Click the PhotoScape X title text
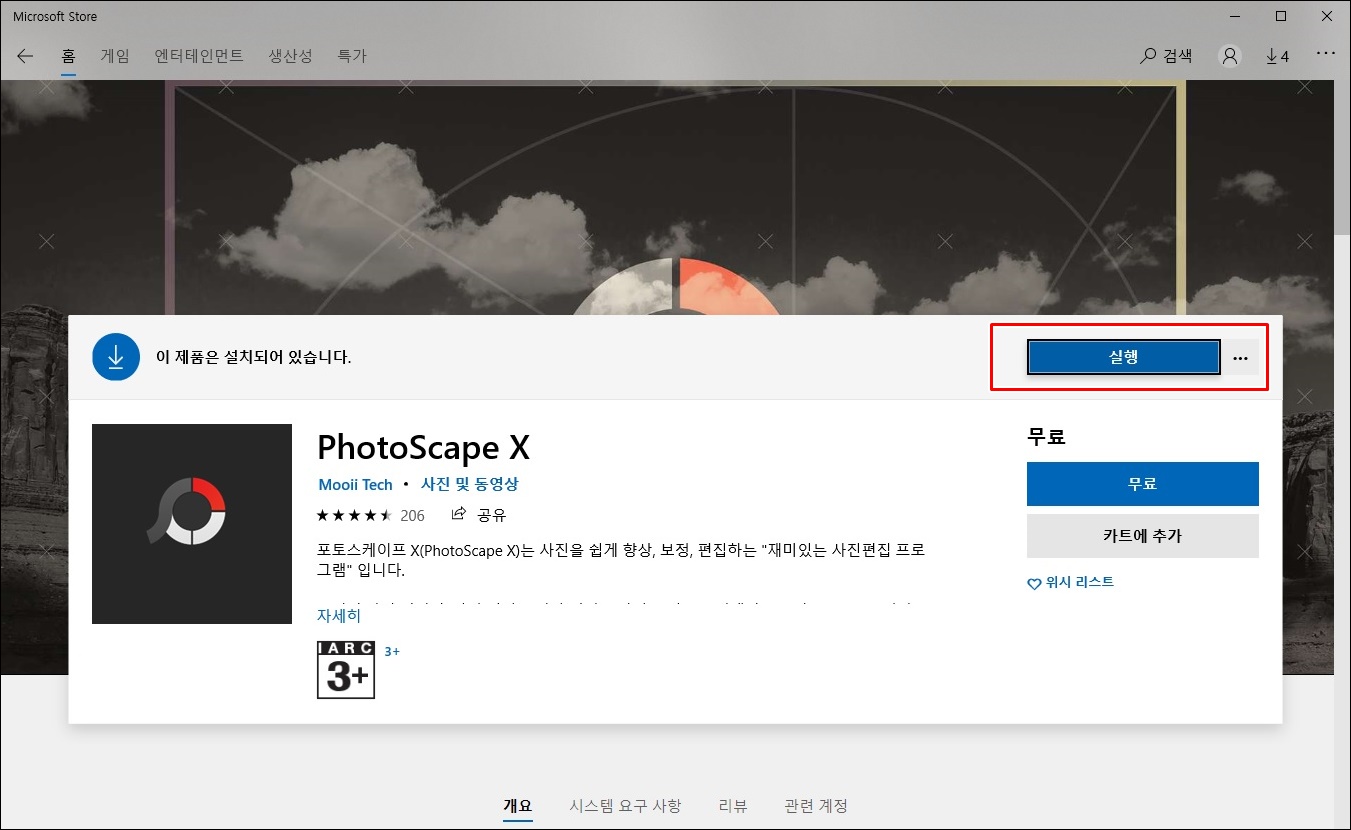Viewport: 1351px width, 830px height. (x=423, y=448)
